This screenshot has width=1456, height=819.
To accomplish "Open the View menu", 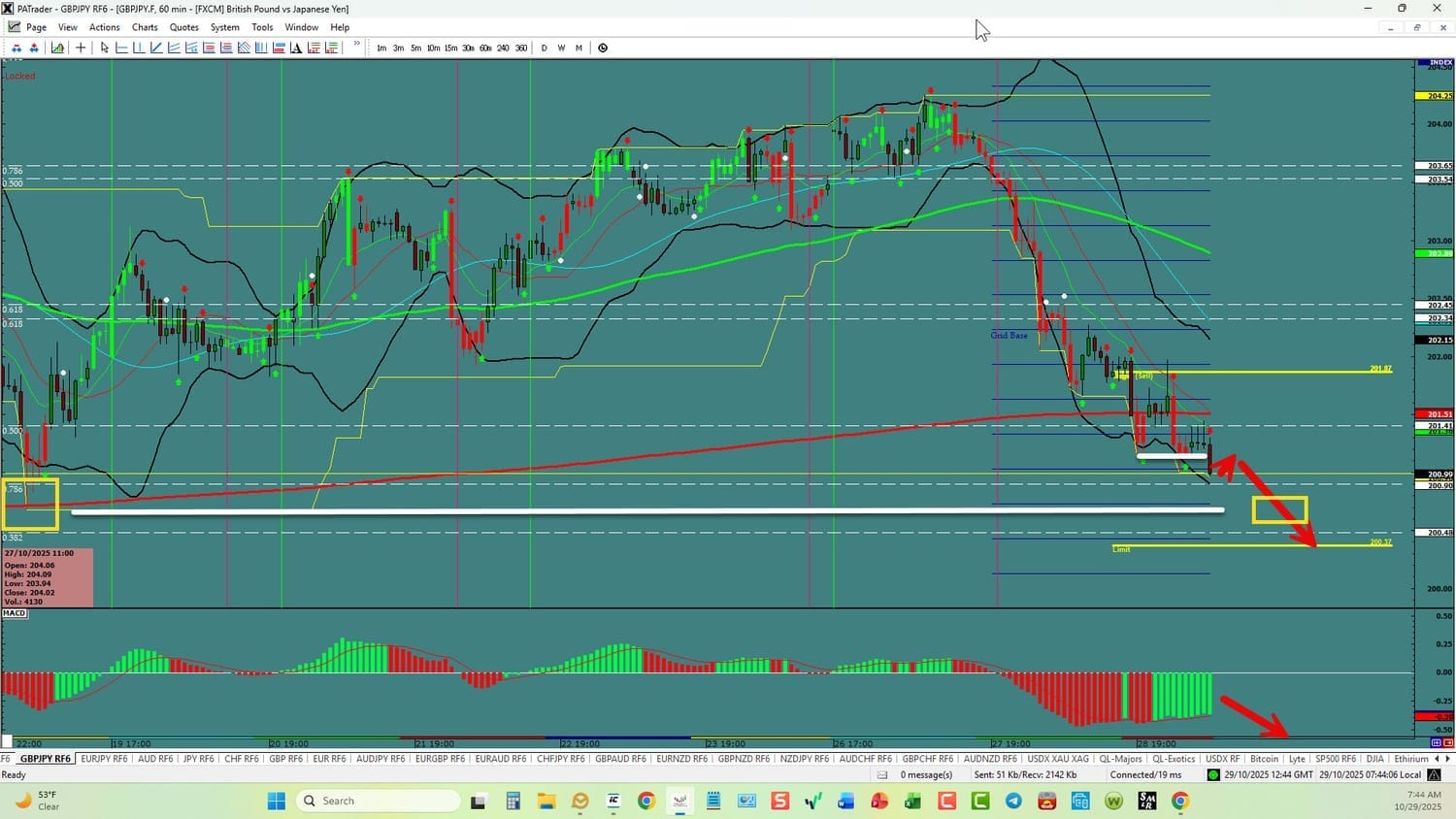I will [68, 27].
